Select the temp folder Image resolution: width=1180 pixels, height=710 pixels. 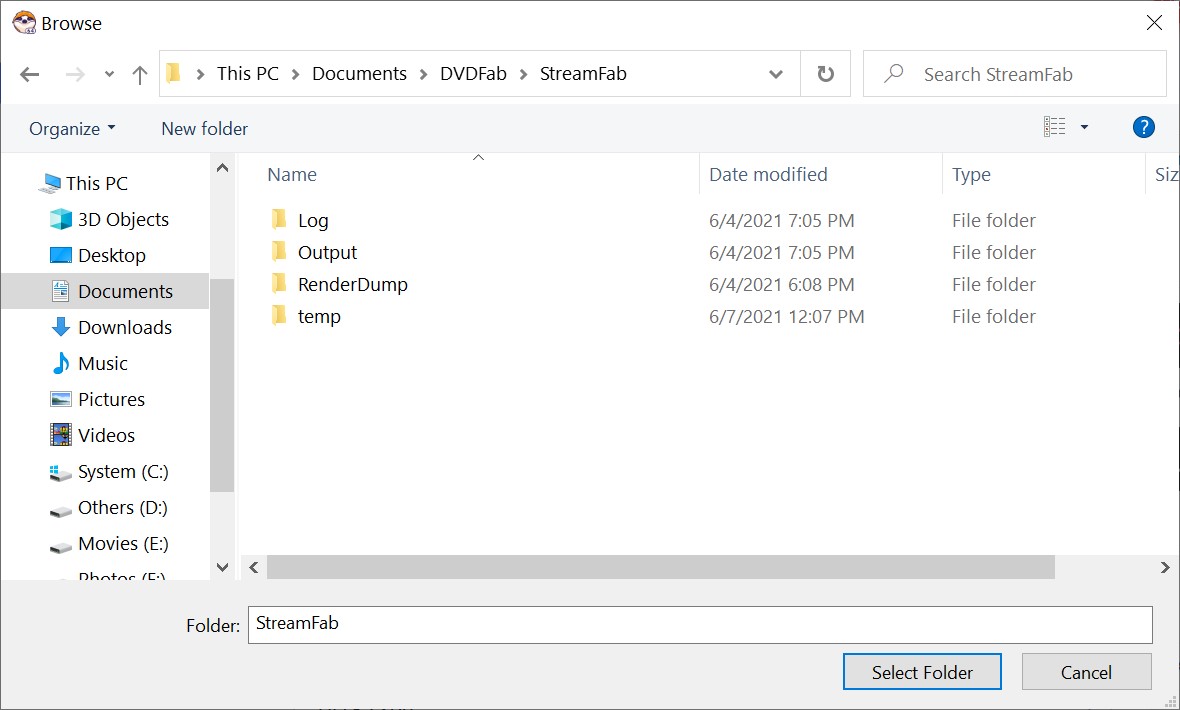pos(319,317)
